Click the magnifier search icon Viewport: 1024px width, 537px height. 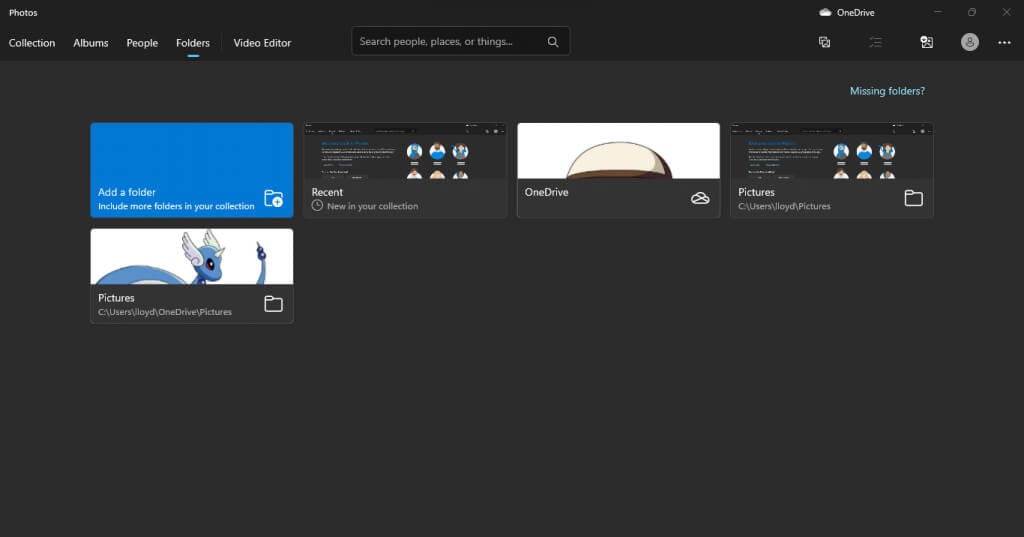click(x=553, y=42)
